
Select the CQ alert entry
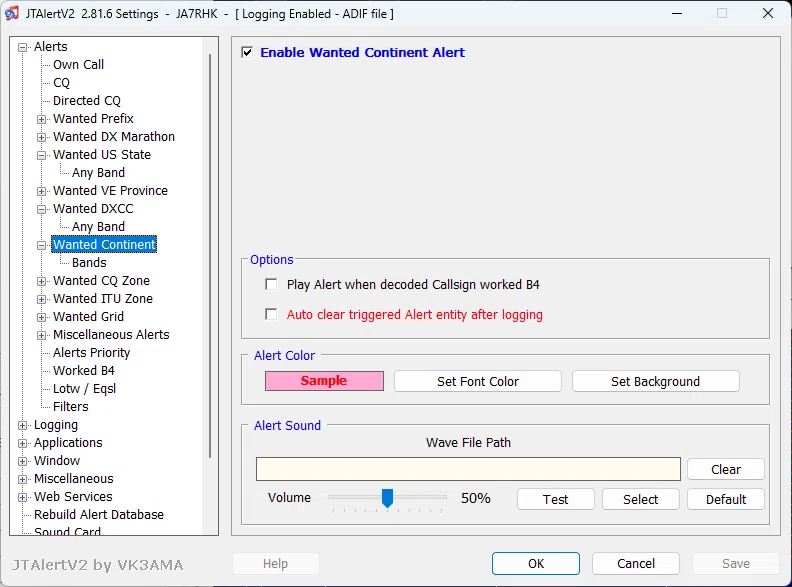61,83
